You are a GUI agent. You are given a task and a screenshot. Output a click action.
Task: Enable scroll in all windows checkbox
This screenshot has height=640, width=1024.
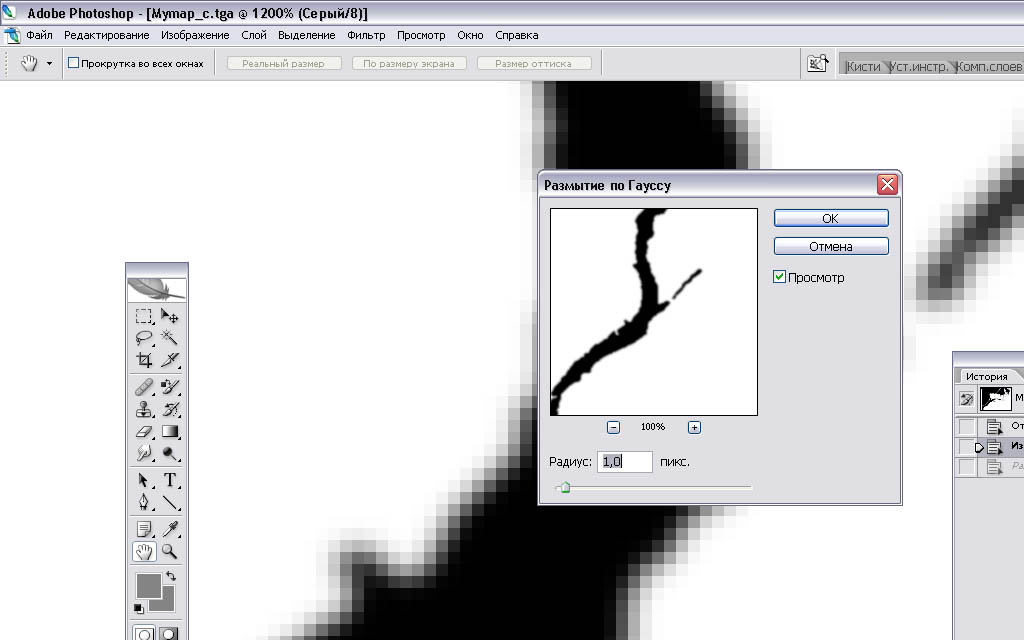[74, 63]
